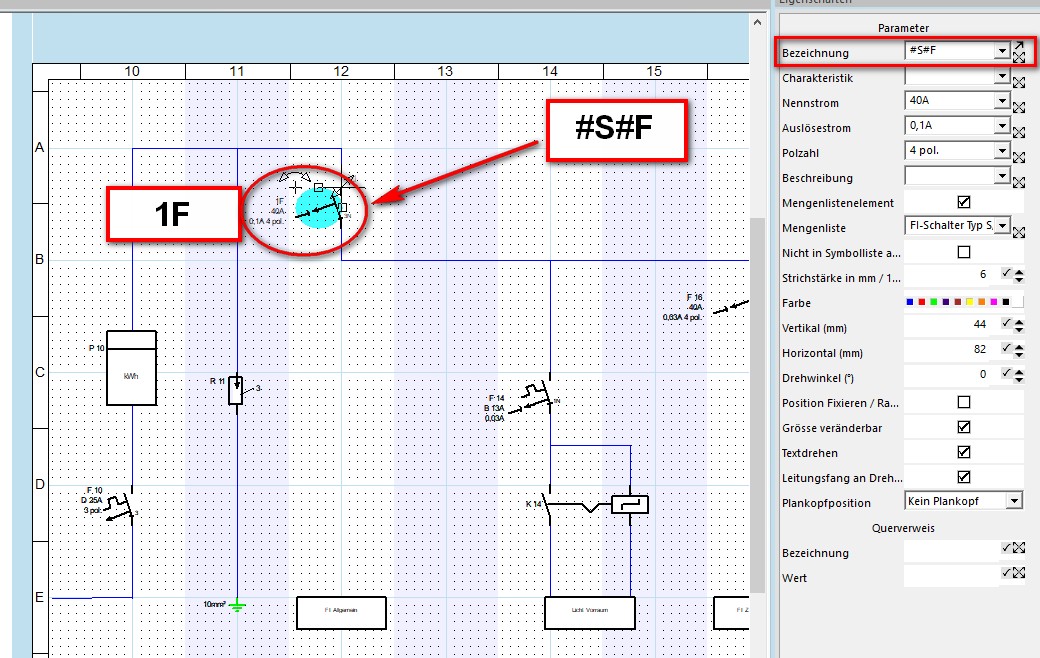This screenshot has height=658, width=1040.
Task: Open the Auslösestrom dropdown
Action: coord(1002,126)
